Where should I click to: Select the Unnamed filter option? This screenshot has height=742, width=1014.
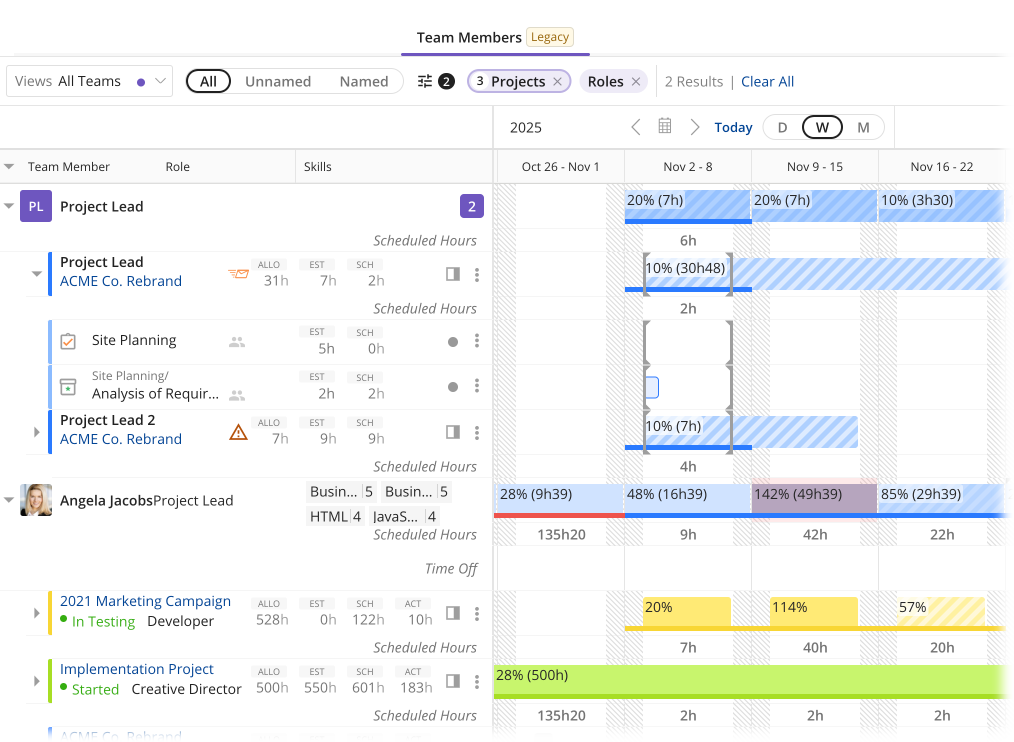(278, 82)
